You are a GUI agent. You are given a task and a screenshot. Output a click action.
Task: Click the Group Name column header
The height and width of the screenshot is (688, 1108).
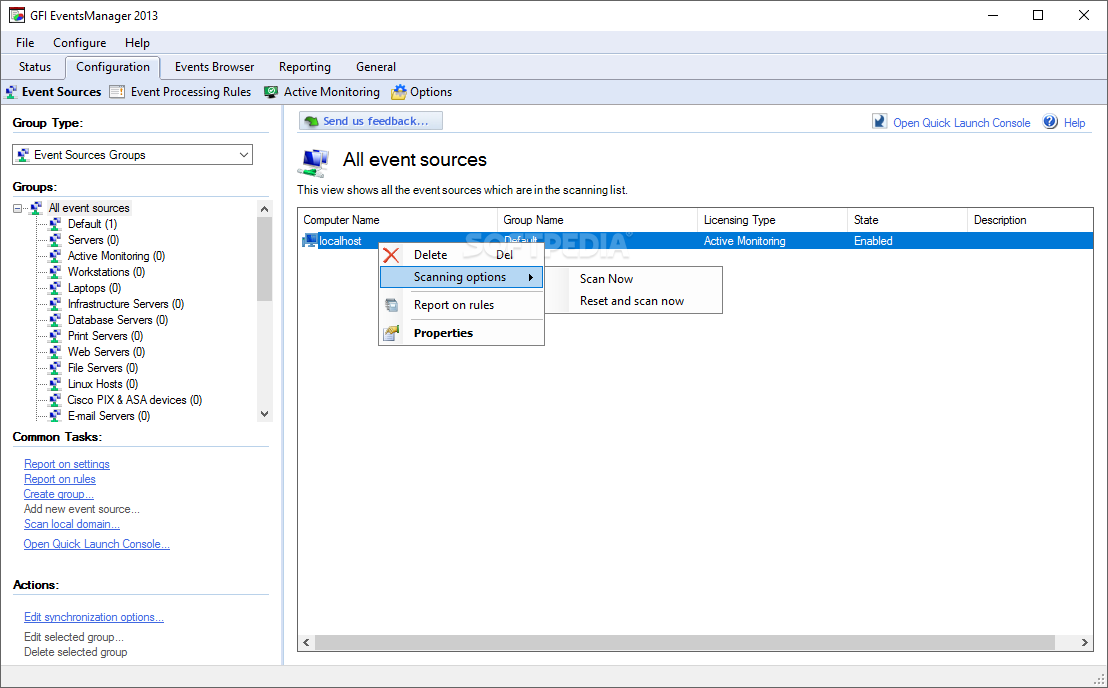pos(597,220)
